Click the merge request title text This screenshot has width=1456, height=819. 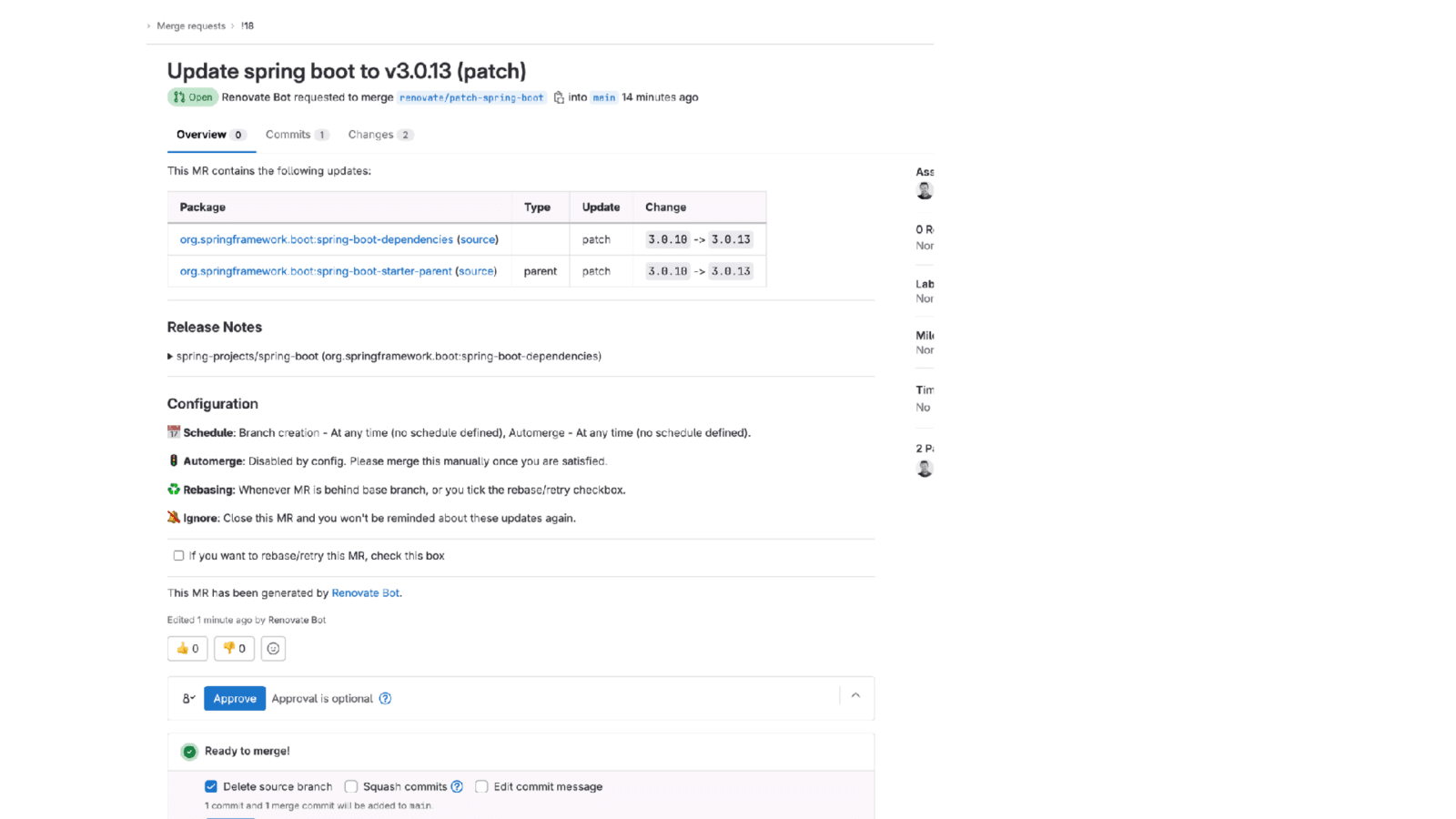(347, 72)
